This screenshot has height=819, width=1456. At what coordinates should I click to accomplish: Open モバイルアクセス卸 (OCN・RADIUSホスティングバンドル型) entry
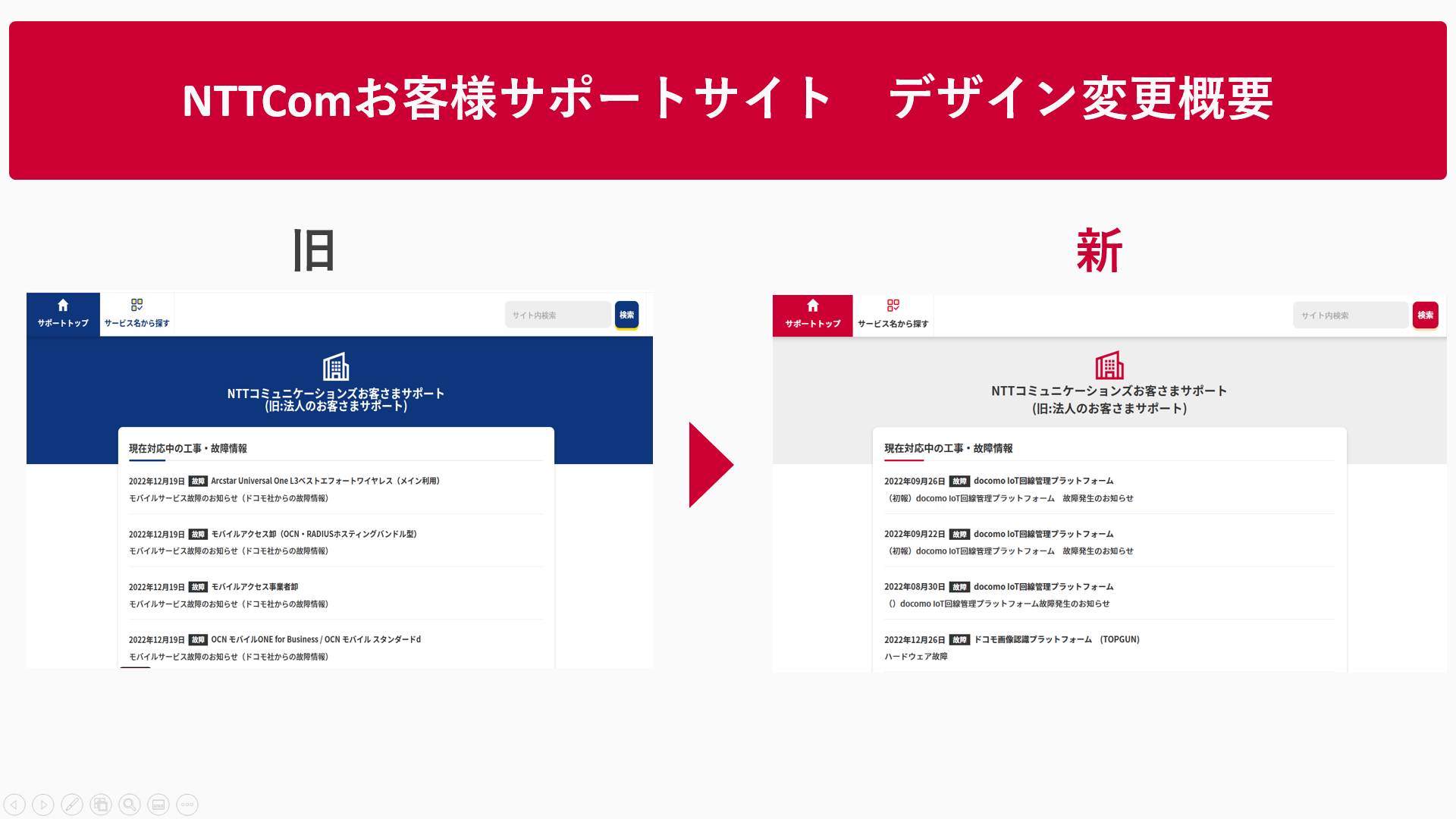pos(314,534)
